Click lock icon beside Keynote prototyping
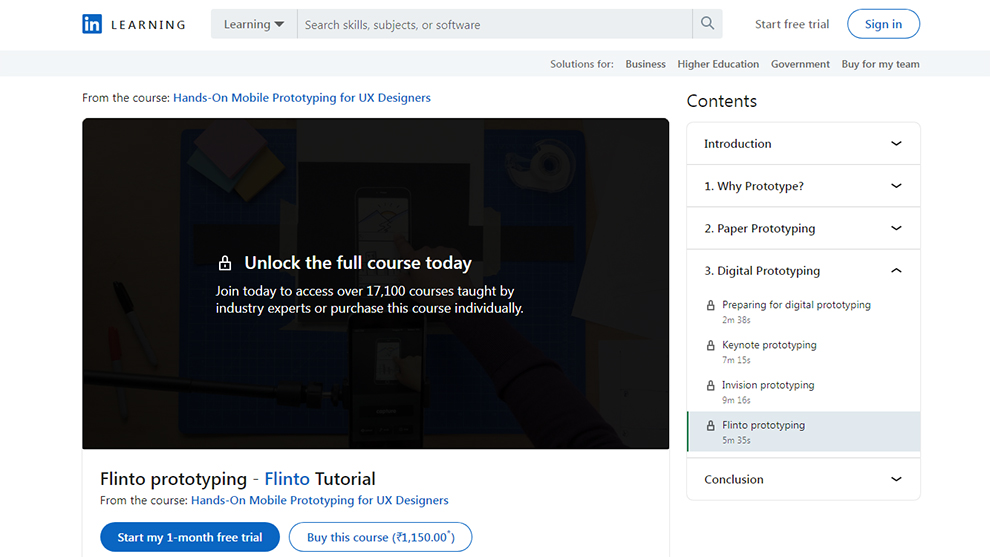The image size is (990, 557). click(710, 345)
